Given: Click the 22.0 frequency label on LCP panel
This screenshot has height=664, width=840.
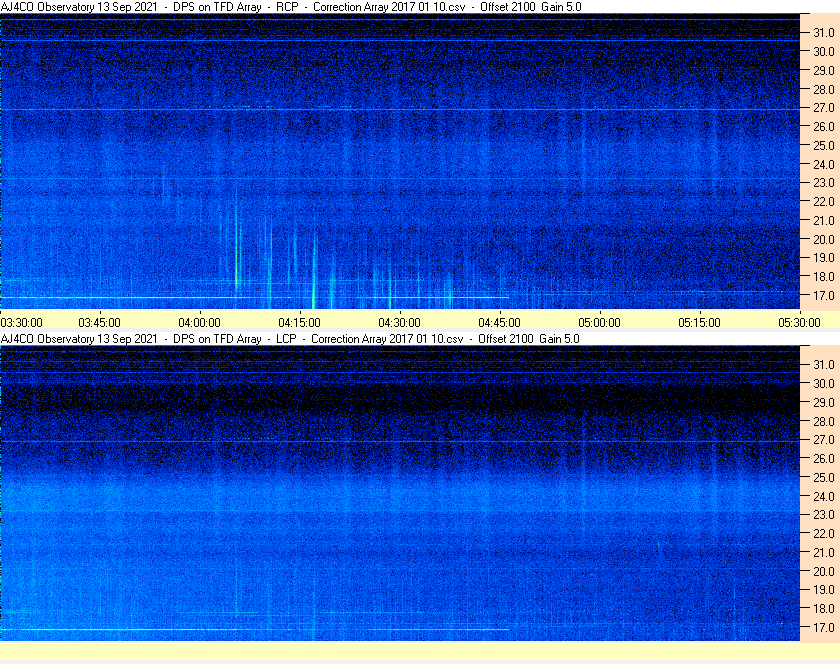Looking at the screenshot, I should (824, 533).
